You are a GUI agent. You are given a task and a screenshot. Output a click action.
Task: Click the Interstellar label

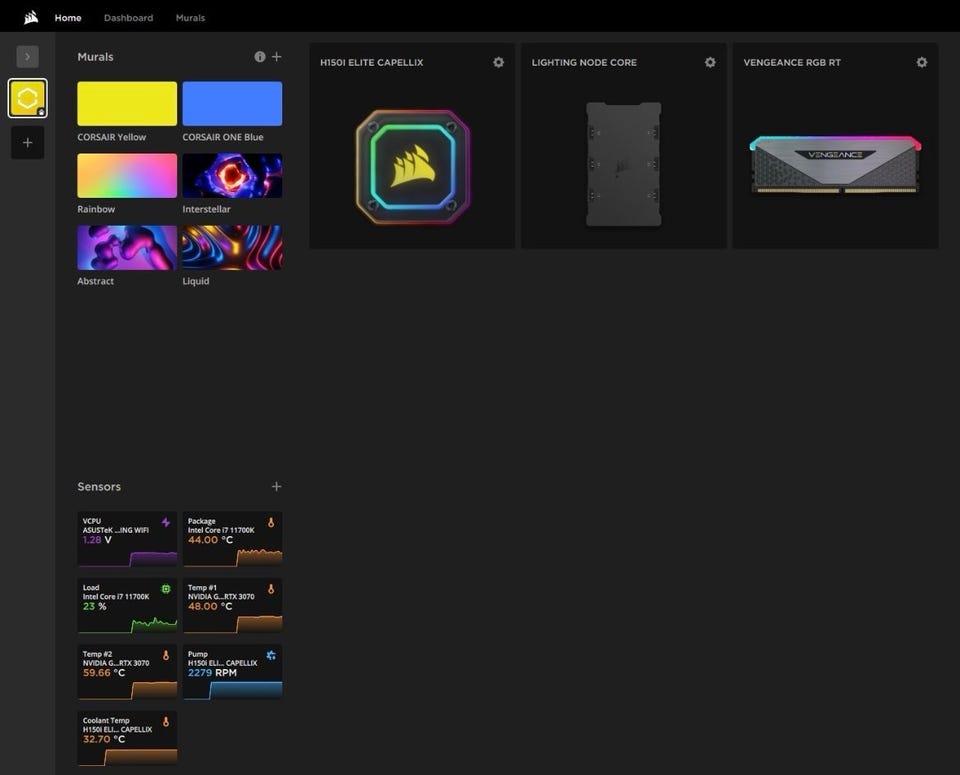pyautogui.click(x=206, y=209)
